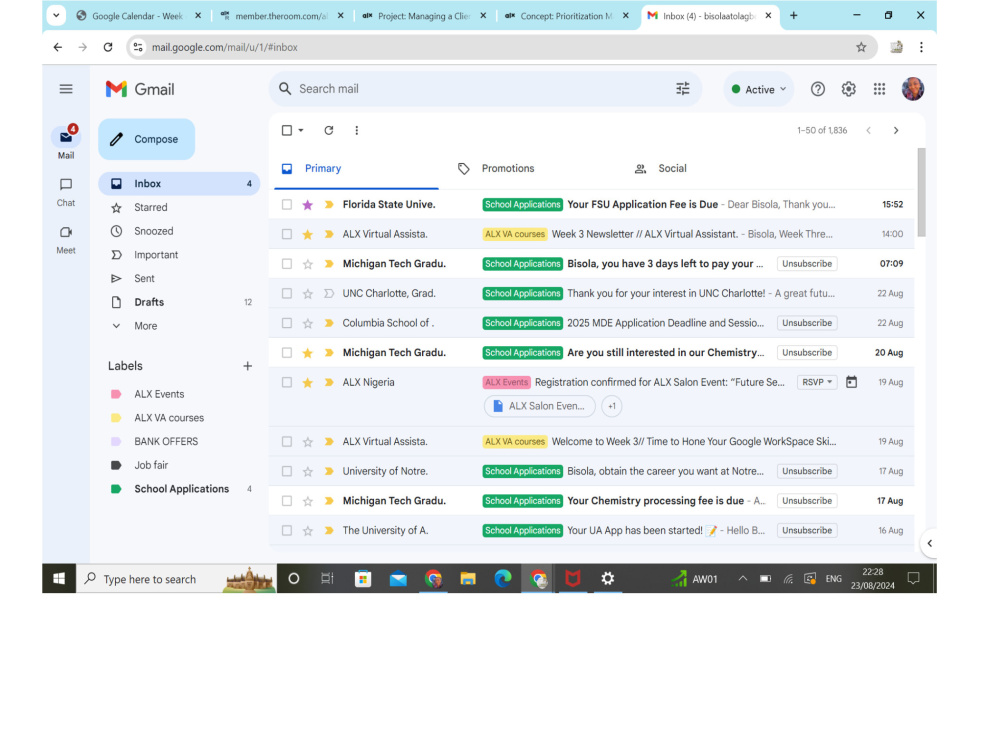Open a new browser tab with plus button
The height and width of the screenshot is (750, 1000).
[x=793, y=15]
